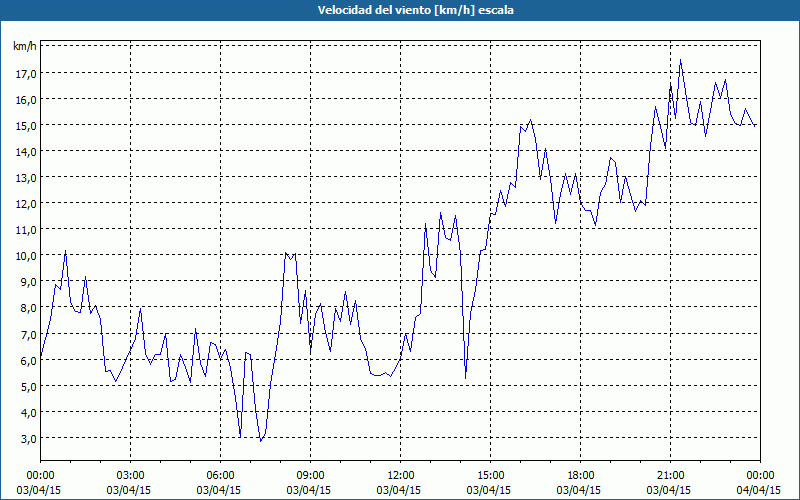Click the 17,0 y-axis label
The height and width of the screenshot is (500, 800).
[26, 74]
